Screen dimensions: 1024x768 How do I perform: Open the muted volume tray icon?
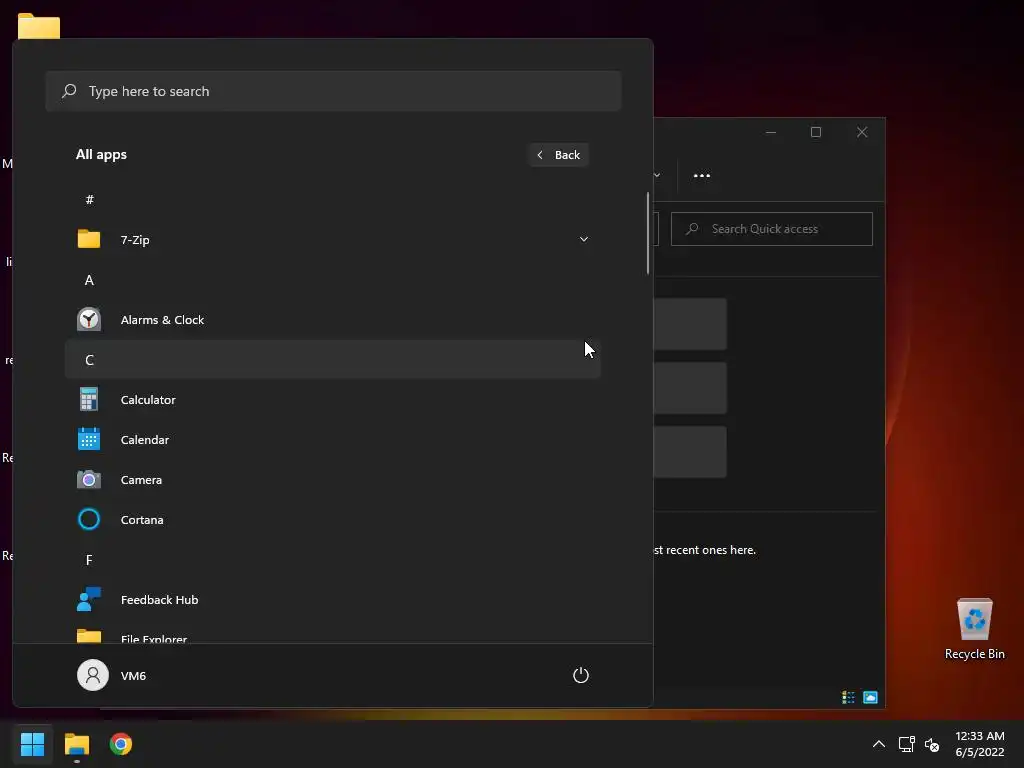[932, 744]
